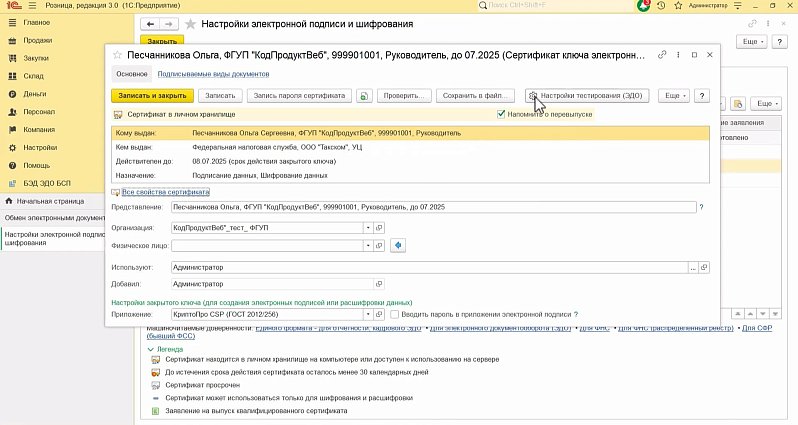The width and height of the screenshot is (798, 425).
Task: Select Назначение row in certificate info
Action: [410, 176]
